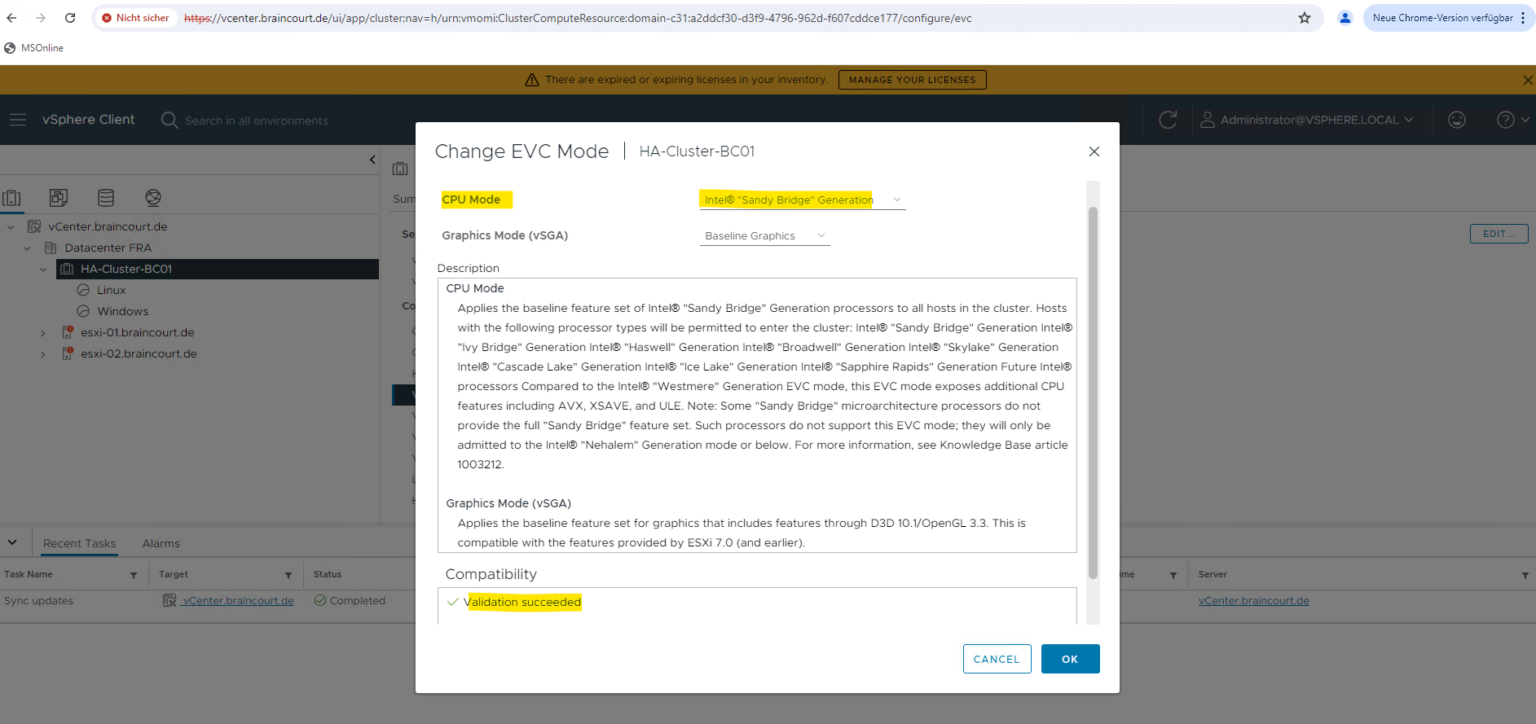The height and width of the screenshot is (724, 1536).
Task: Switch to the Alarms tab
Action: click(160, 543)
